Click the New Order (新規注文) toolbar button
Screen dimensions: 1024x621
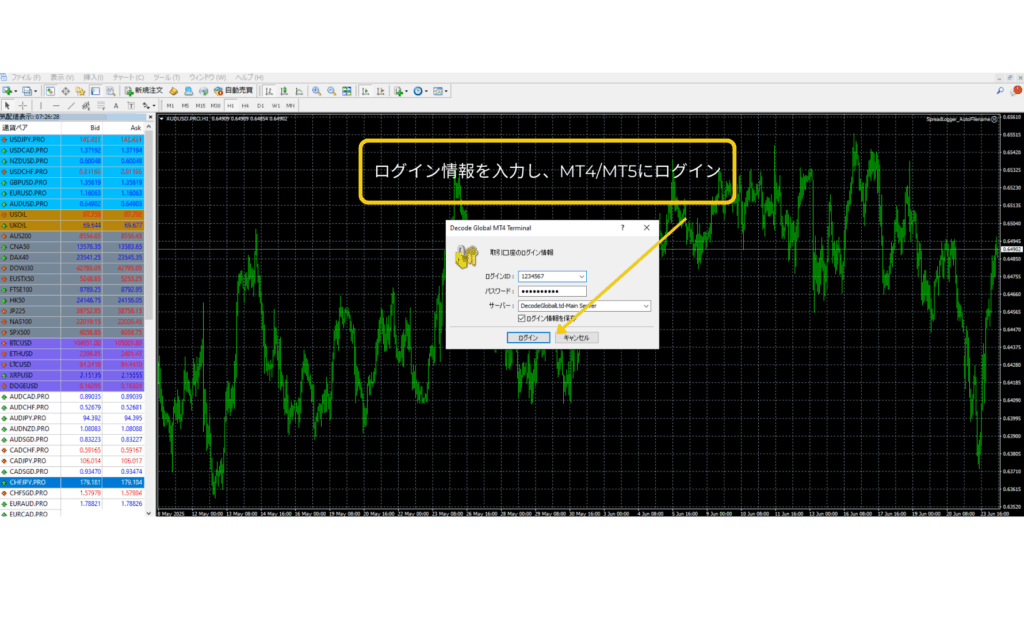143,91
